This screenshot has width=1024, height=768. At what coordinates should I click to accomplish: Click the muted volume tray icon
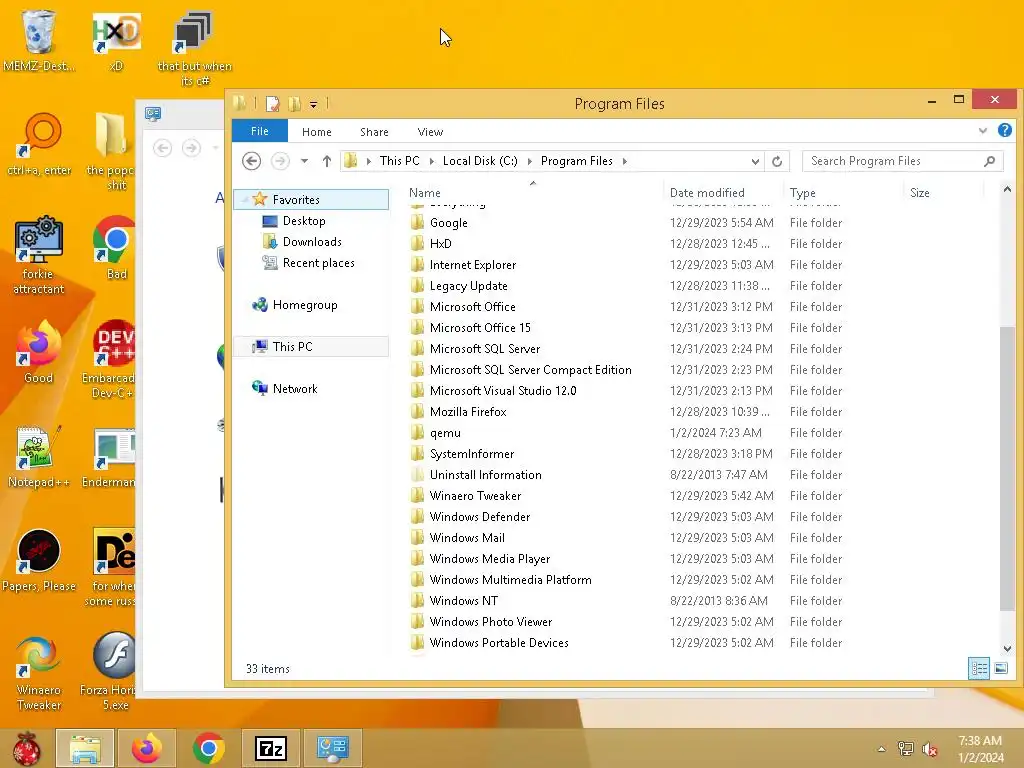pos(930,749)
